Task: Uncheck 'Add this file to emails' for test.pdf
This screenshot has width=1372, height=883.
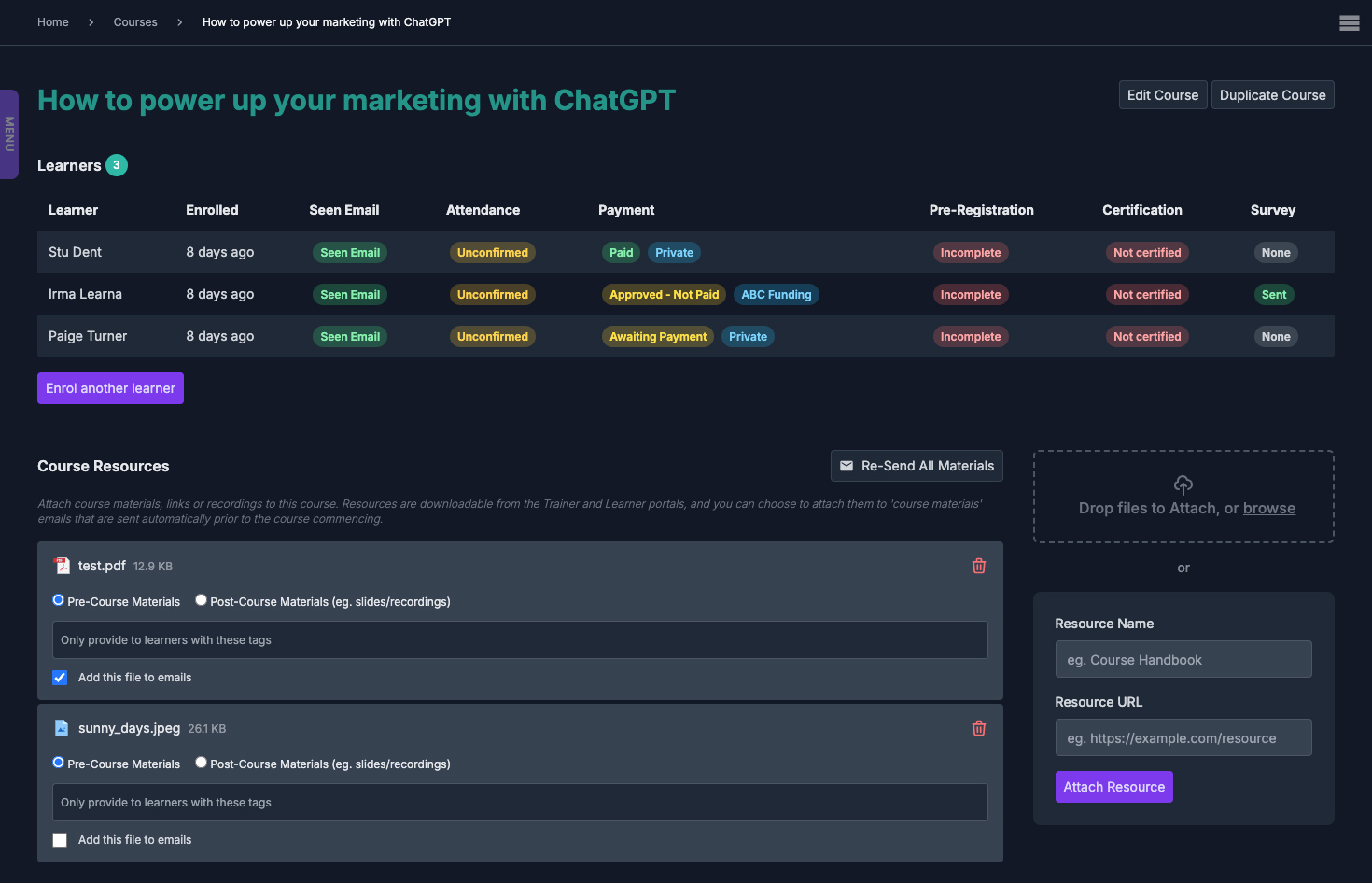Action: [x=60, y=678]
